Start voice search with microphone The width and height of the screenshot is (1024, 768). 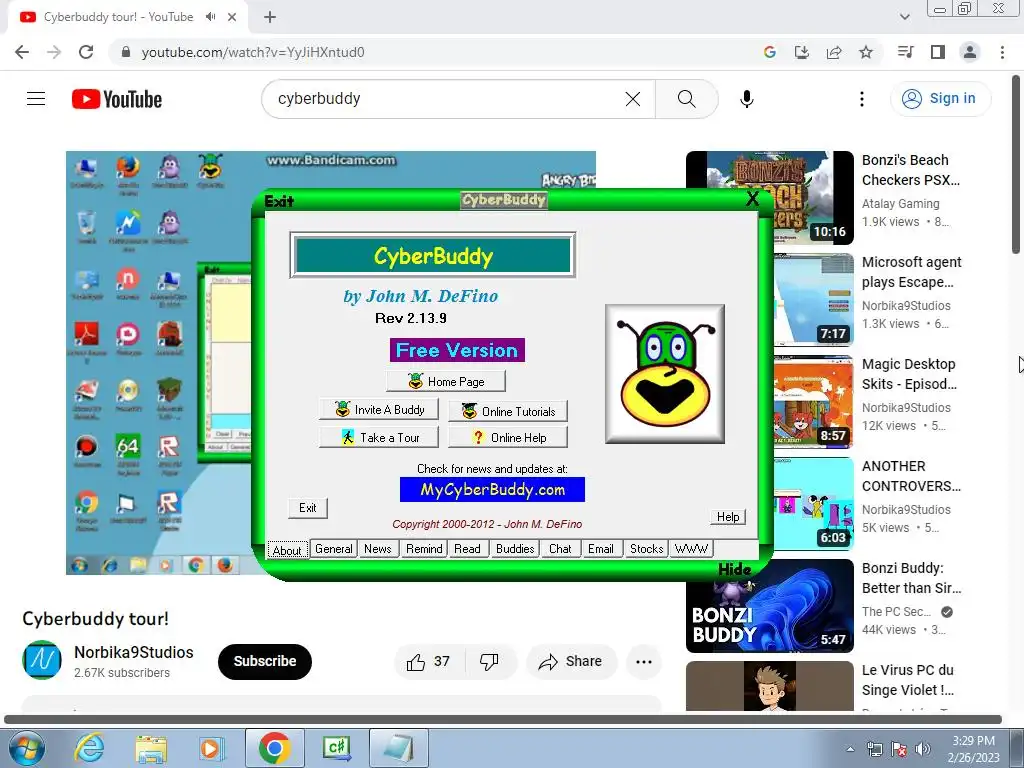pyautogui.click(x=746, y=99)
